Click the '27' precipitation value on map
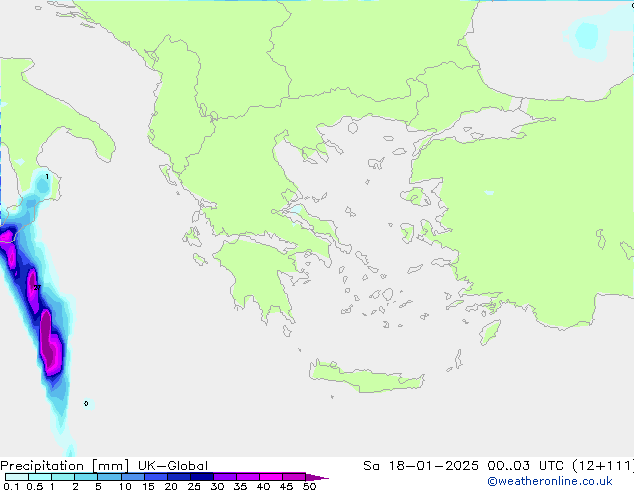The width and height of the screenshot is (634, 490). 37,287
